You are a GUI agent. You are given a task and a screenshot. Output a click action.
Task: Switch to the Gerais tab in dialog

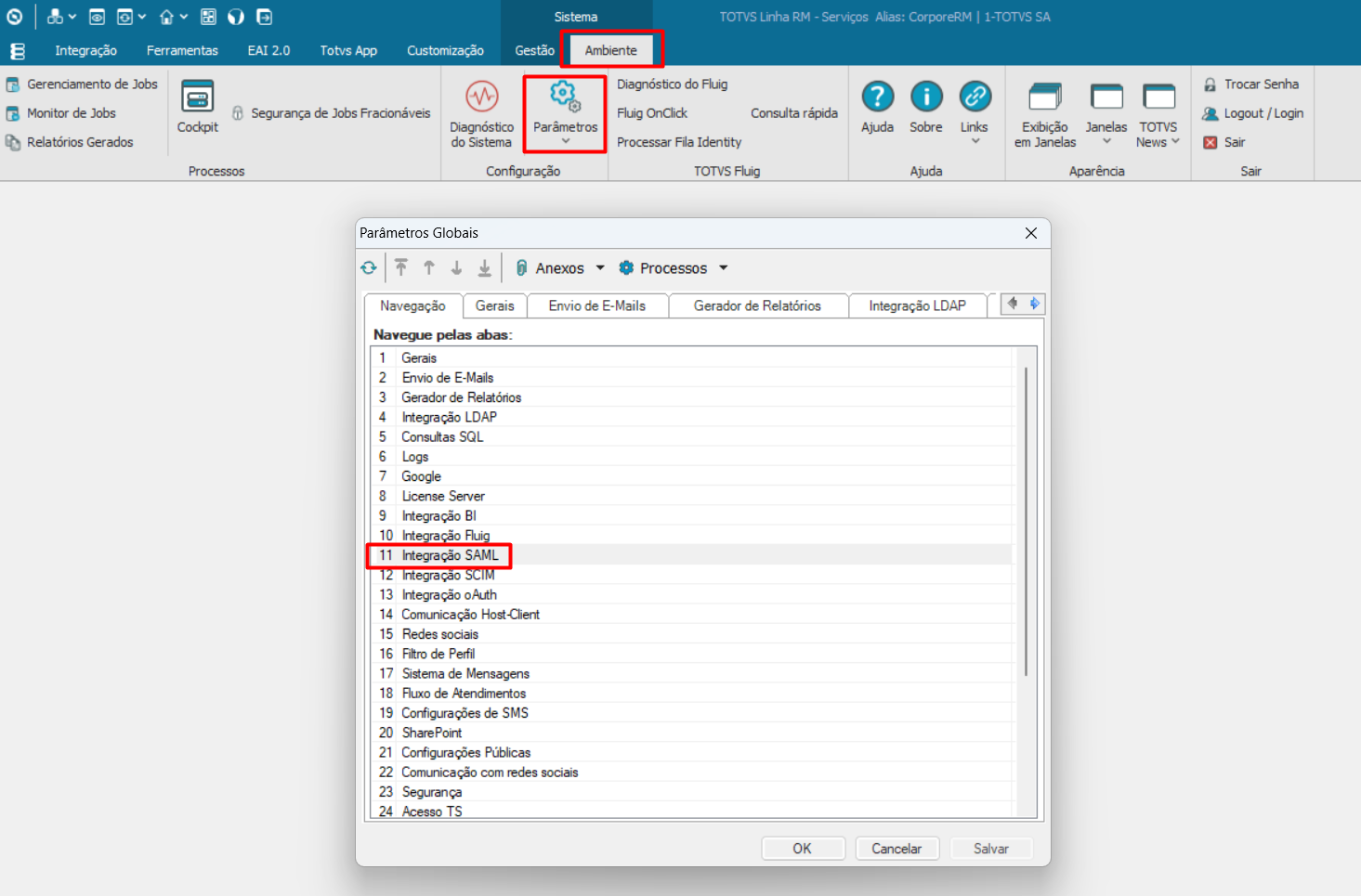coord(494,305)
